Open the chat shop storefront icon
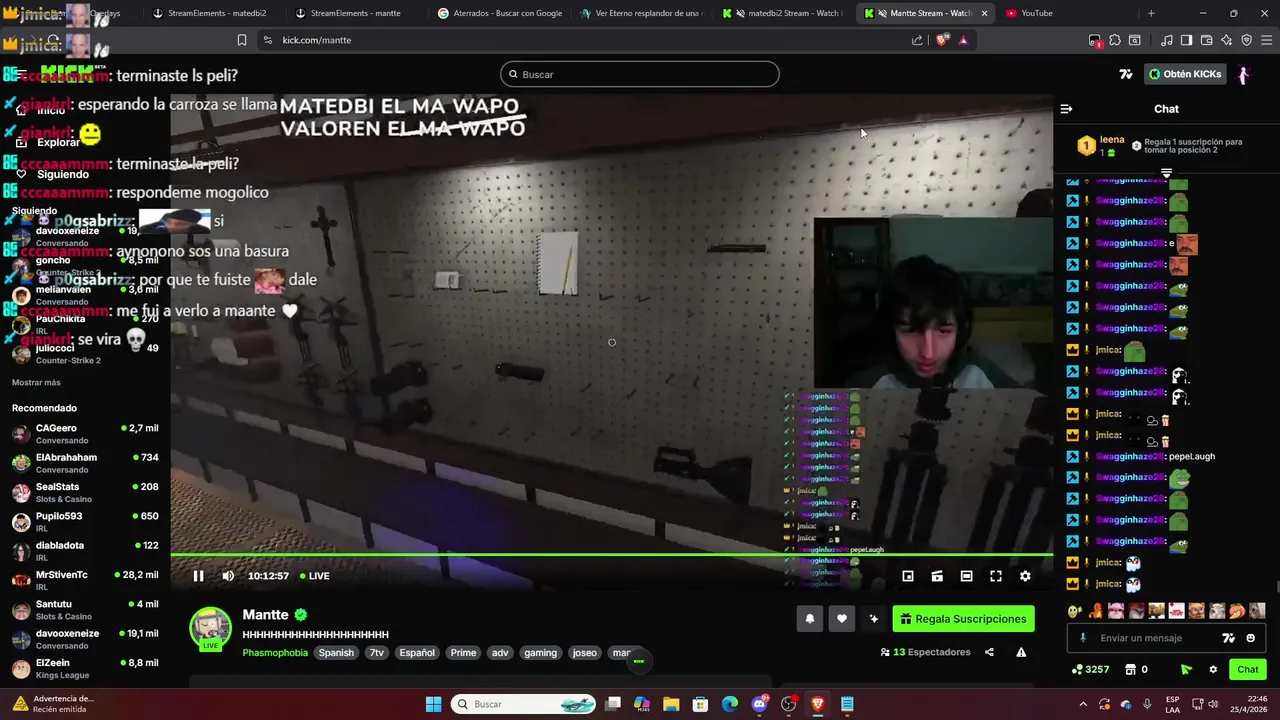This screenshot has width=1280, height=720. (1130, 669)
